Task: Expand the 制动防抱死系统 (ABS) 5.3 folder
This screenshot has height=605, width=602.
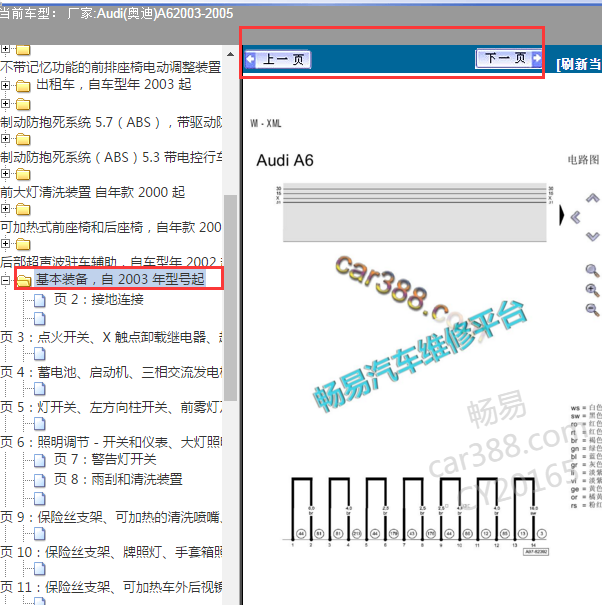Action: tap(5, 138)
